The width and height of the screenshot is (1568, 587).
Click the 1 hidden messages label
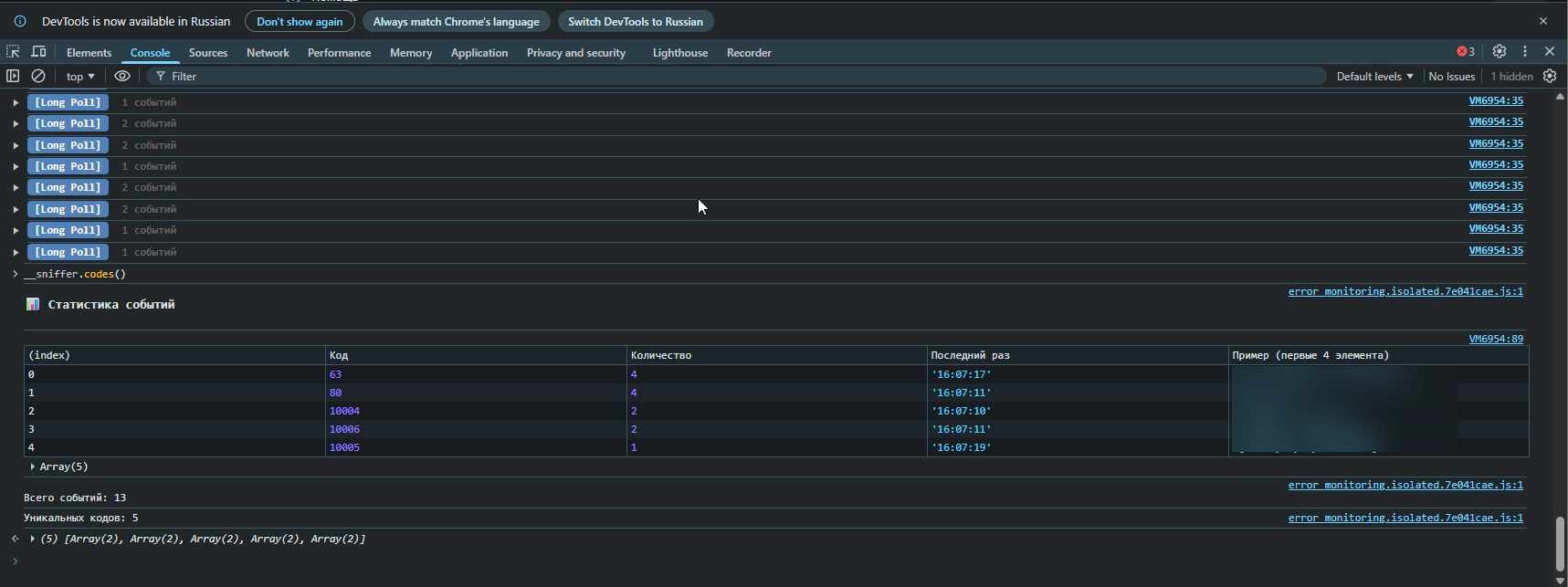click(1511, 76)
